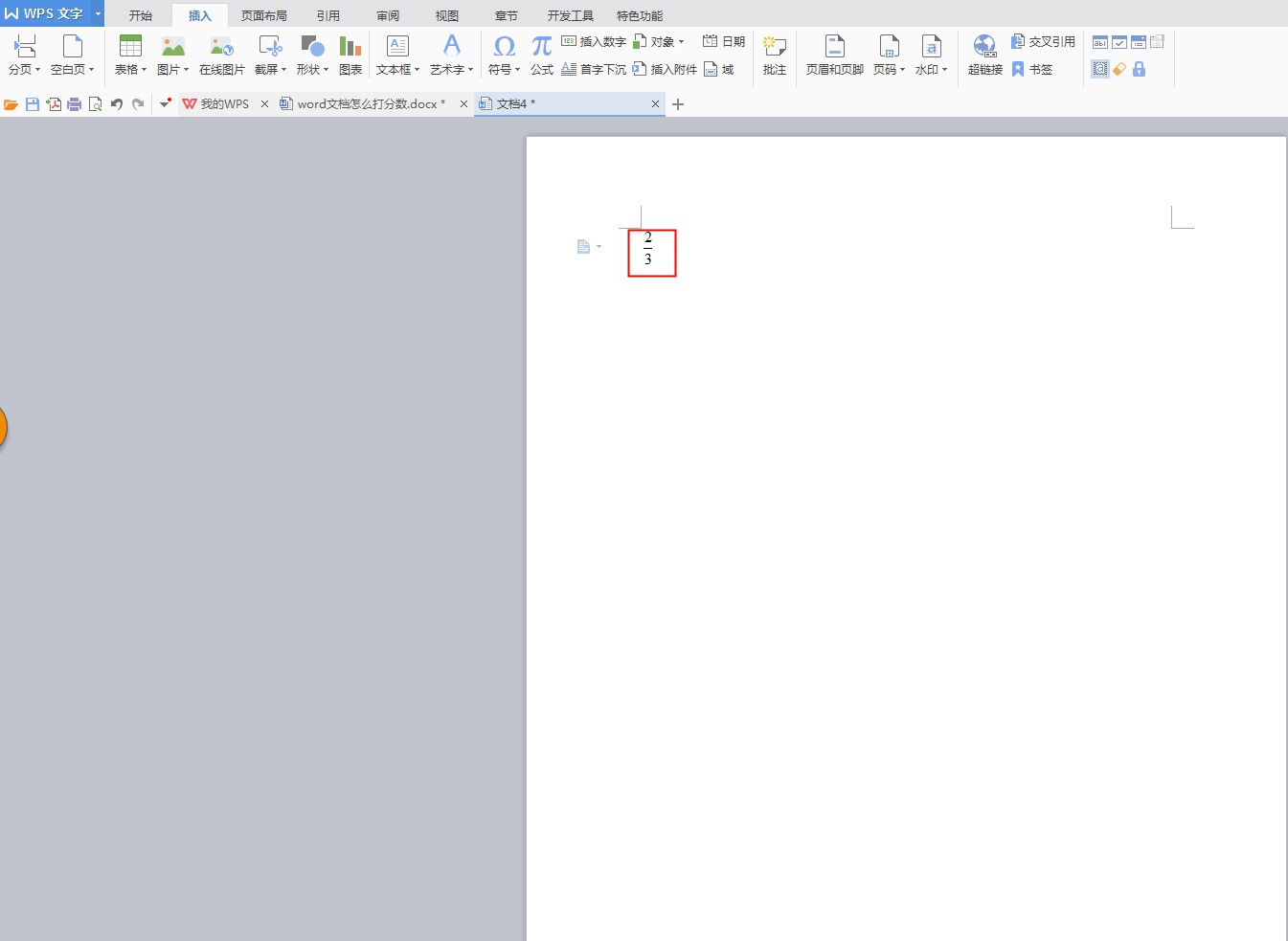Click the 交叉引用 cross-reference button
Viewport: 1288px width, 941px height.
click(1044, 42)
